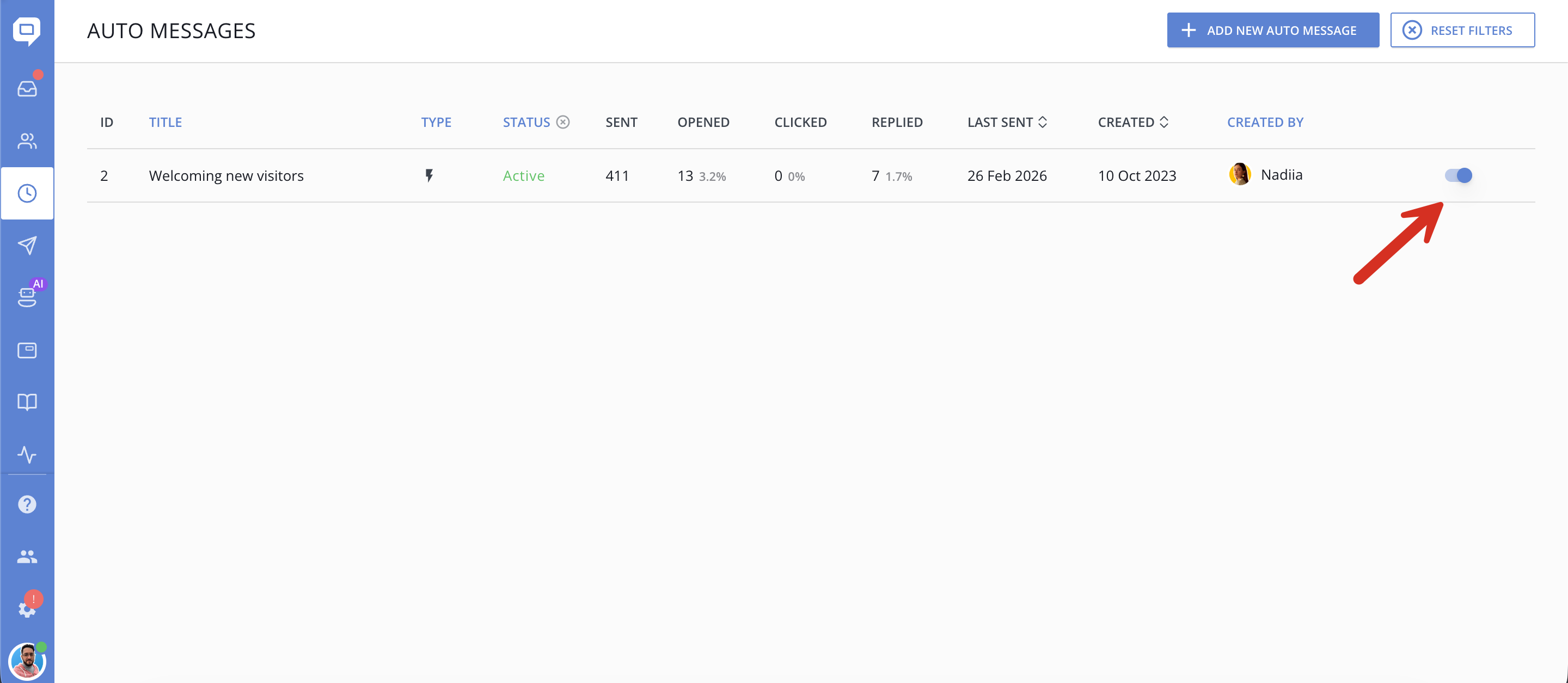
Task: Click the user profile avatar
Action: click(x=27, y=662)
